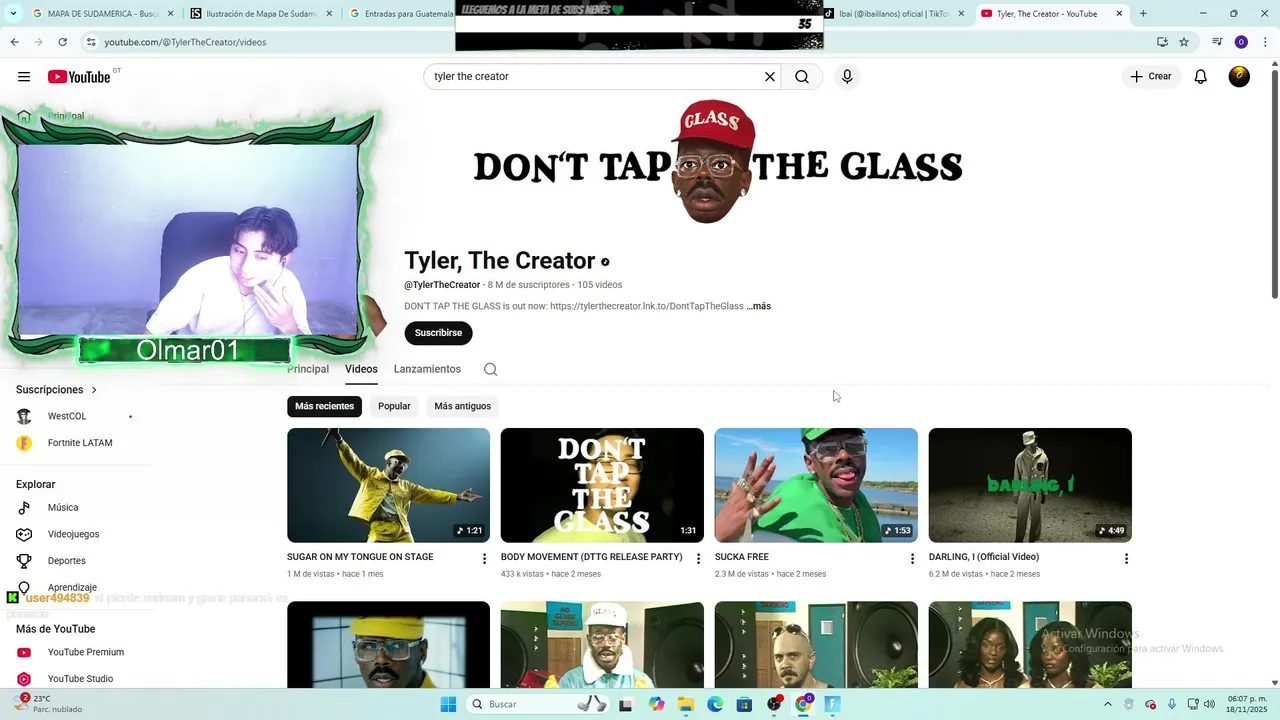Switch to Principal channel tab
The image size is (1280, 720).
[x=308, y=369]
